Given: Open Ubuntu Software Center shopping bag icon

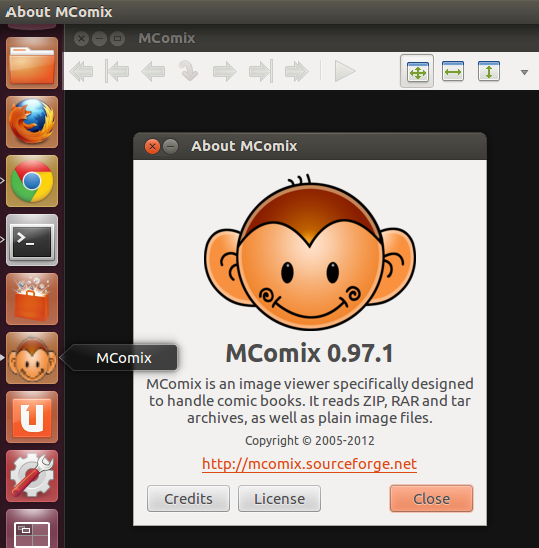Looking at the screenshot, I should [x=32, y=299].
